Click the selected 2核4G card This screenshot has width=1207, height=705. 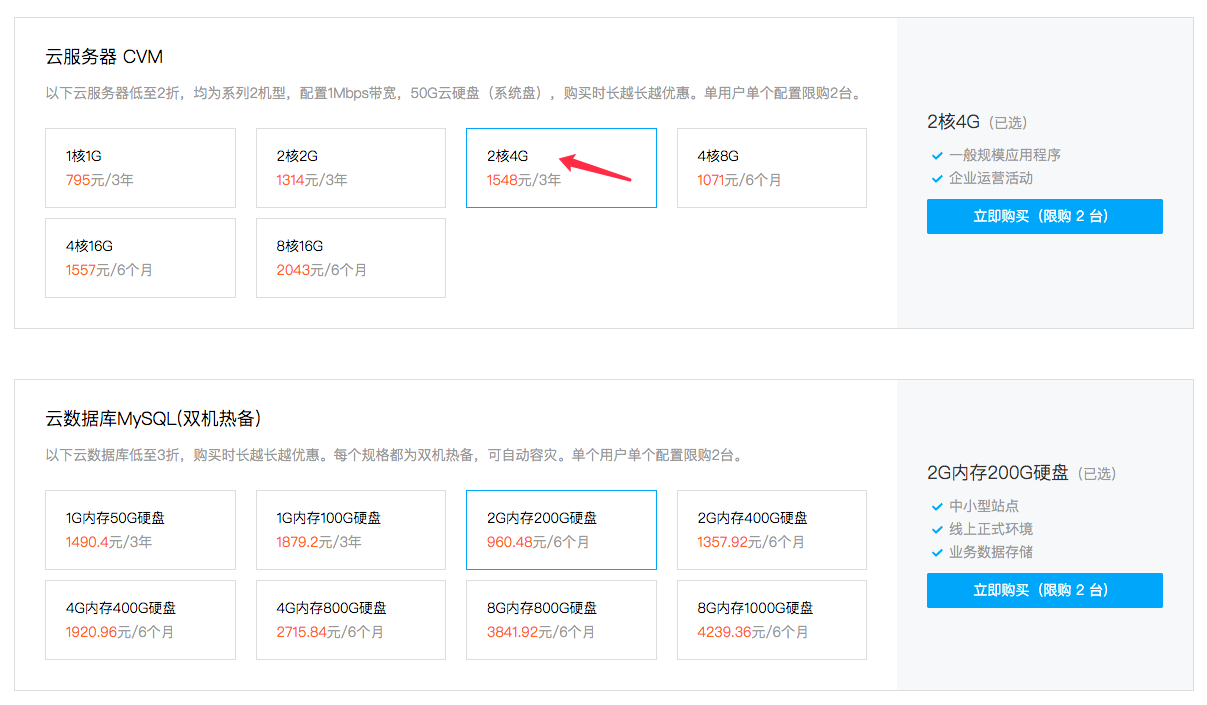[x=561, y=167]
